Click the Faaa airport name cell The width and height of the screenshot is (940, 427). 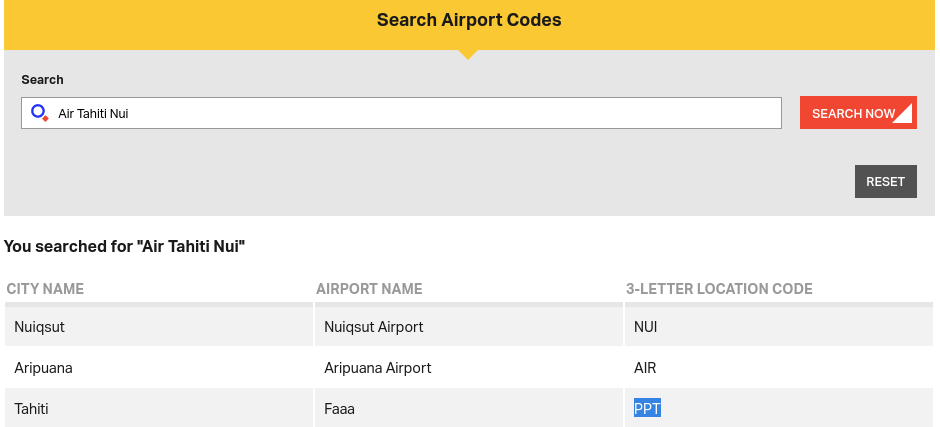340,409
